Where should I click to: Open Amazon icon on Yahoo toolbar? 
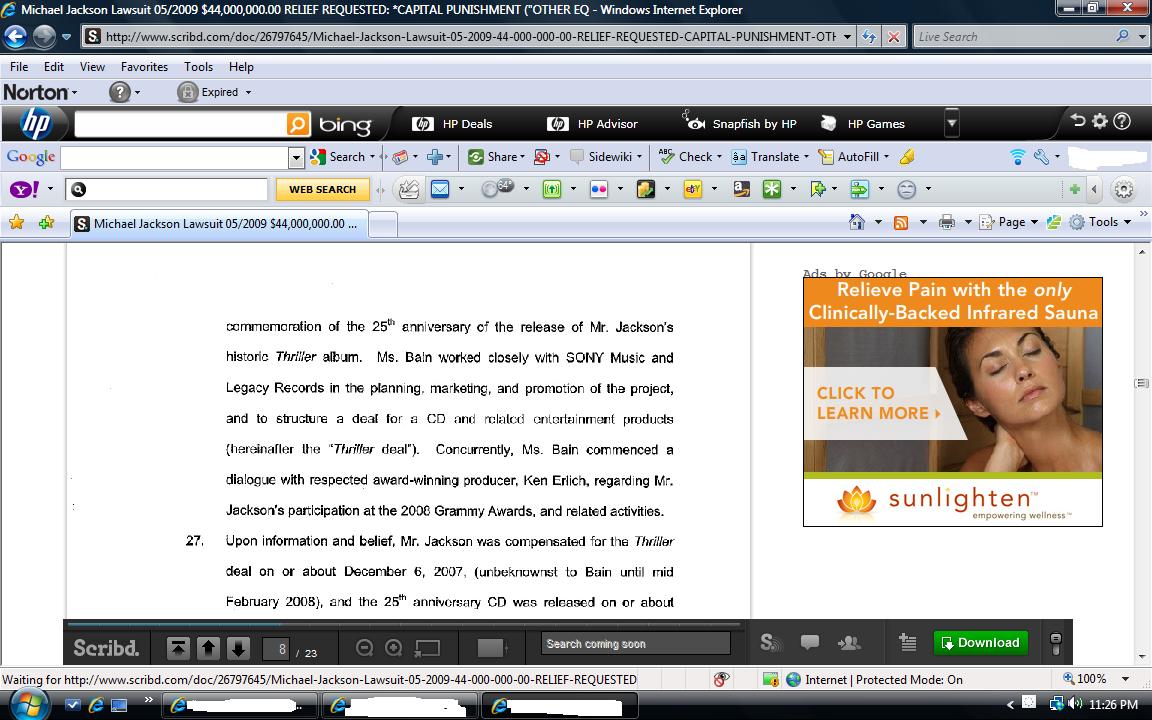pos(741,190)
